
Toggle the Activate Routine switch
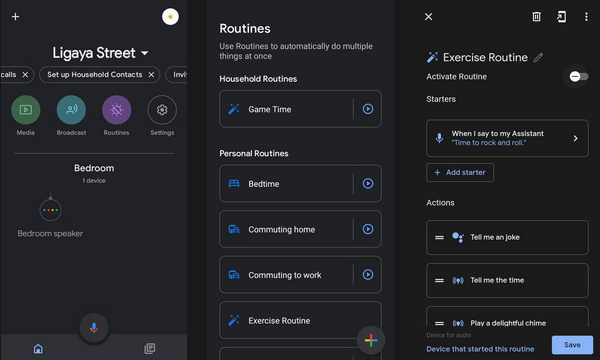tap(579, 77)
